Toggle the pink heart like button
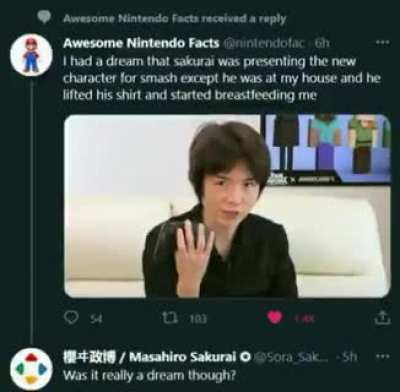This screenshot has height=392, width=400. click(275, 318)
